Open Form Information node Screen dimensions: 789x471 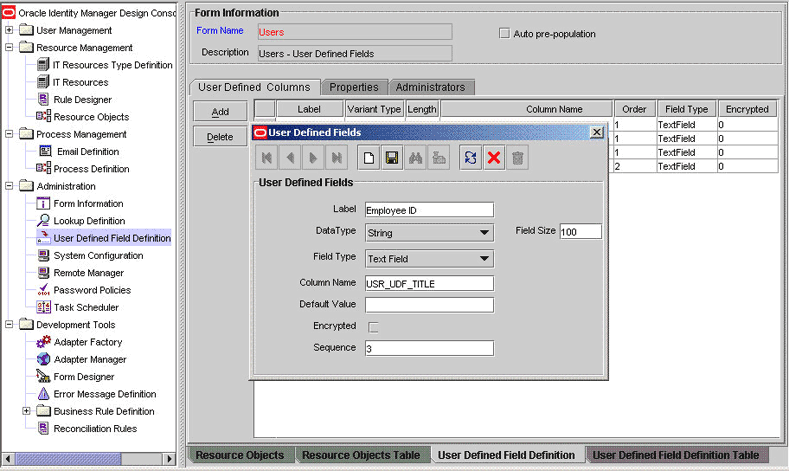(88, 203)
